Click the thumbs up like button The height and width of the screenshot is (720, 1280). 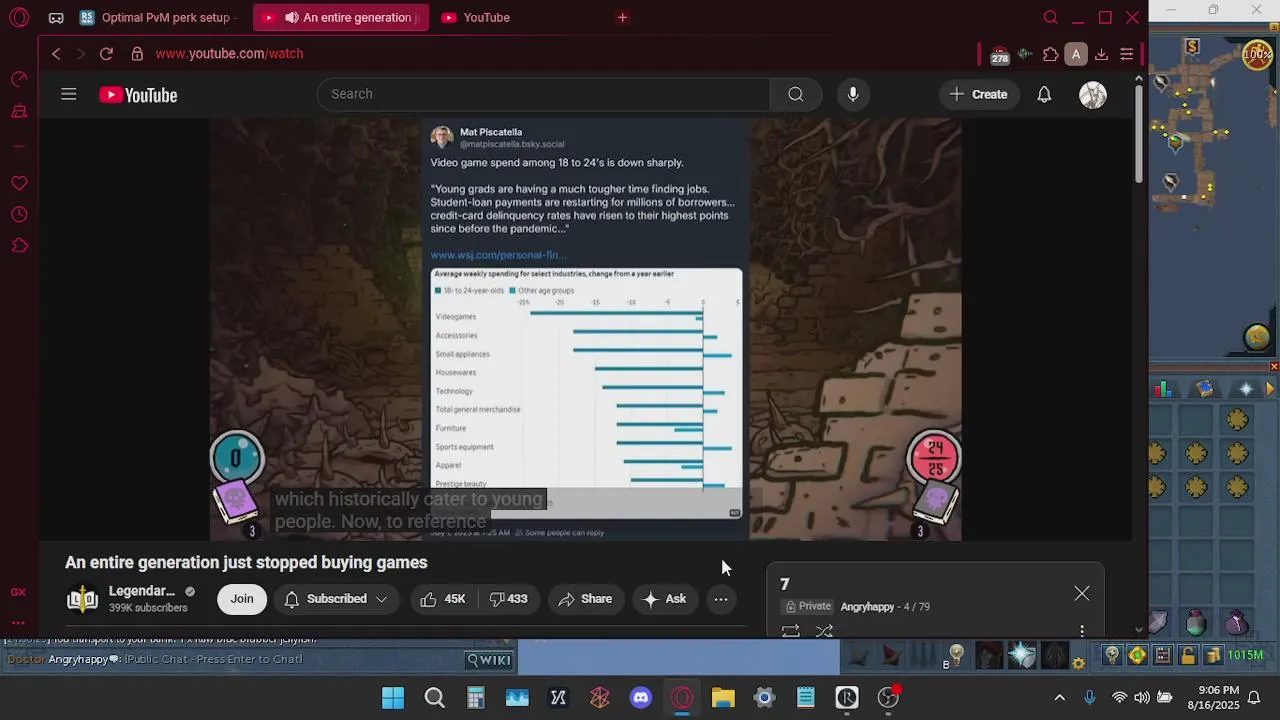pyautogui.click(x=443, y=599)
